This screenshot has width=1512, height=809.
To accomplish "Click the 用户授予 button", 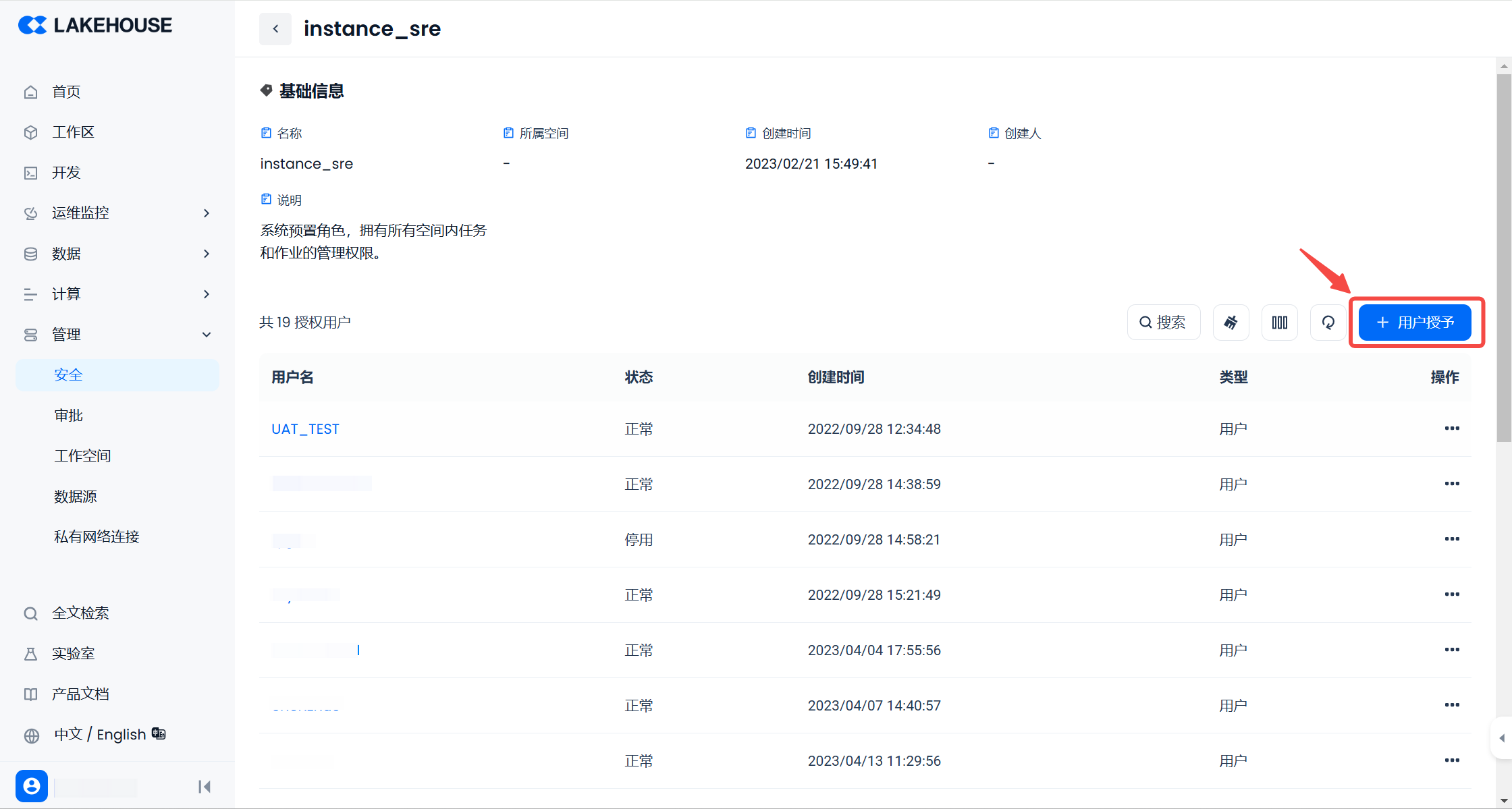I will (x=1415, y=323).
